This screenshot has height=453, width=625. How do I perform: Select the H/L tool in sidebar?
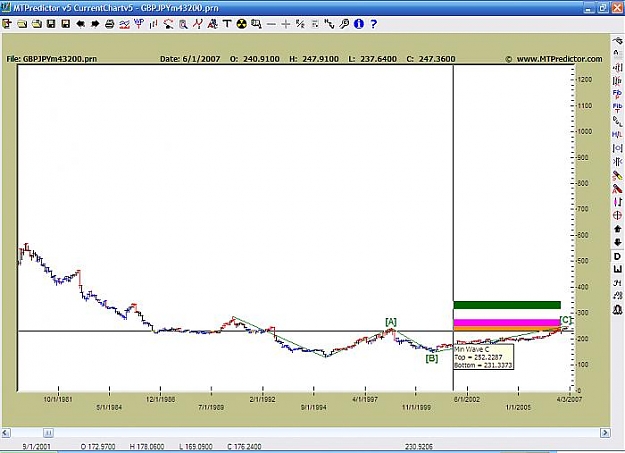click(617, 134)
